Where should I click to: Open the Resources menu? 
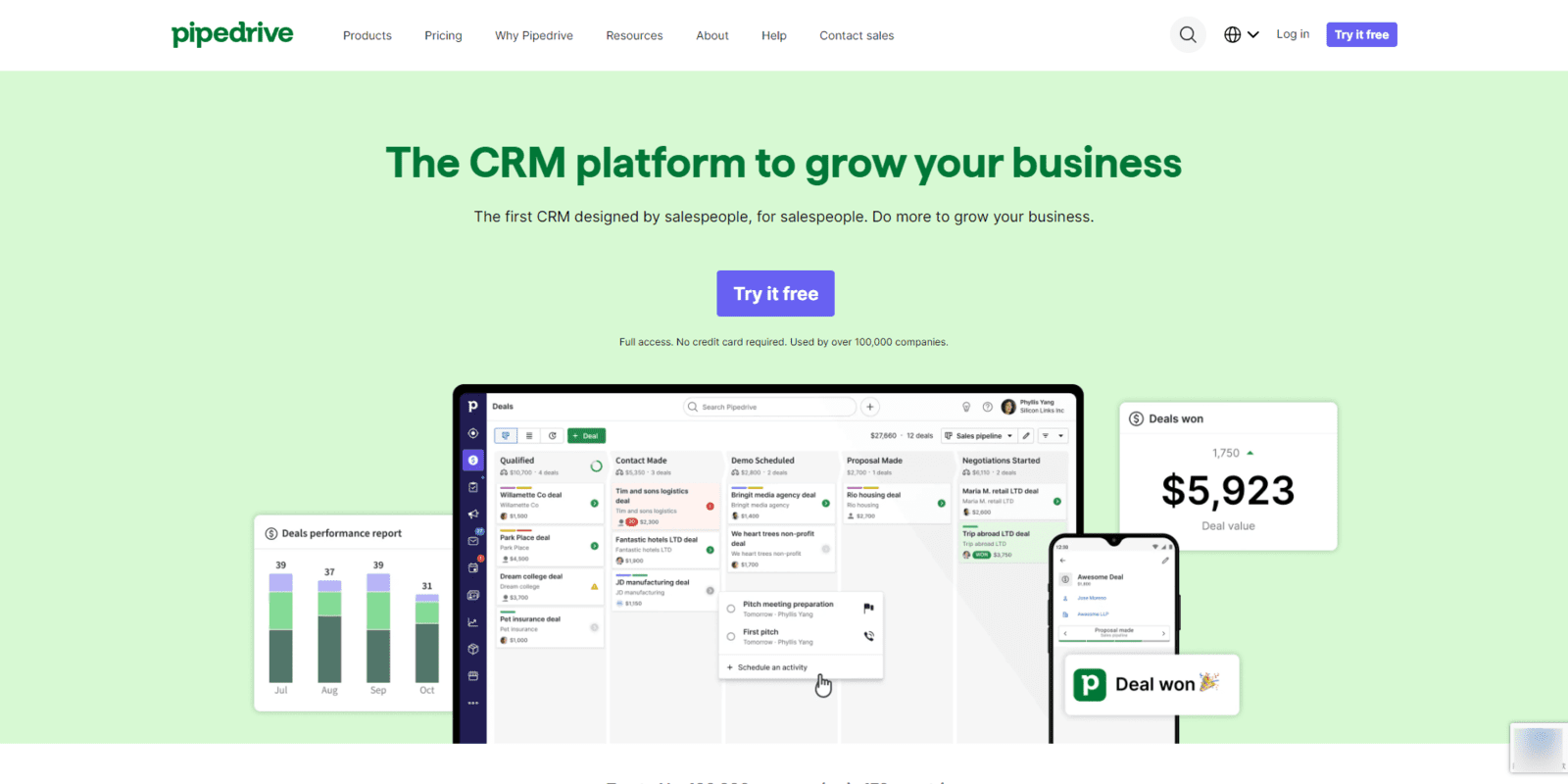point(634,35)
